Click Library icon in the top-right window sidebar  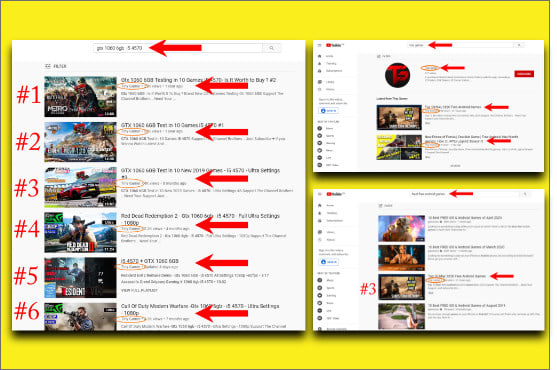[x=319, y=82]
